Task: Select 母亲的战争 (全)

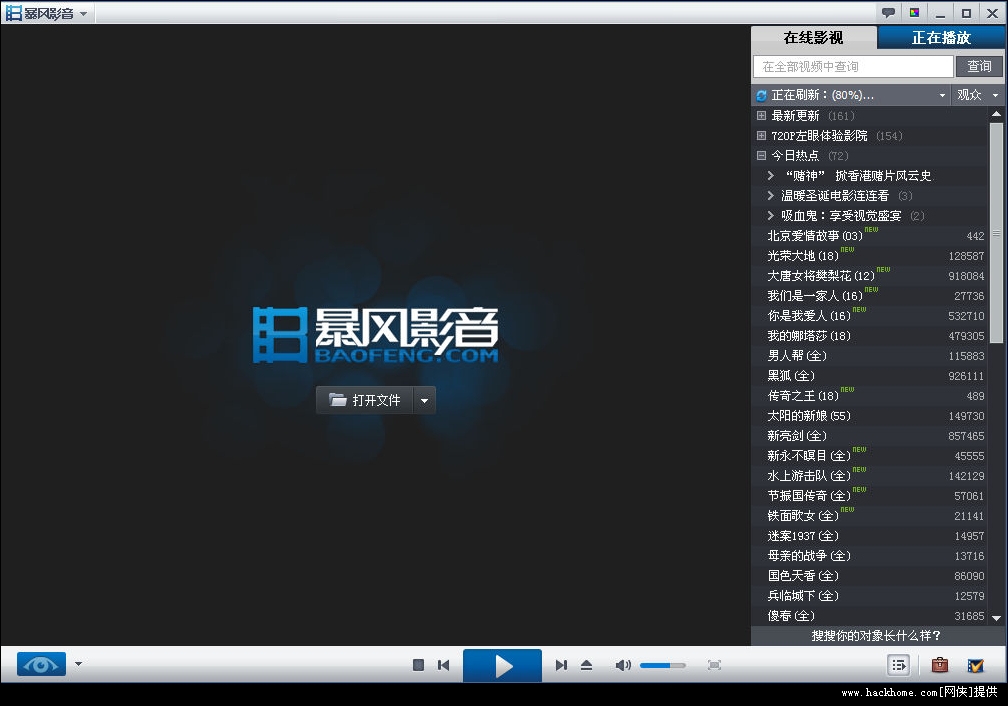Action: [869, 556]
